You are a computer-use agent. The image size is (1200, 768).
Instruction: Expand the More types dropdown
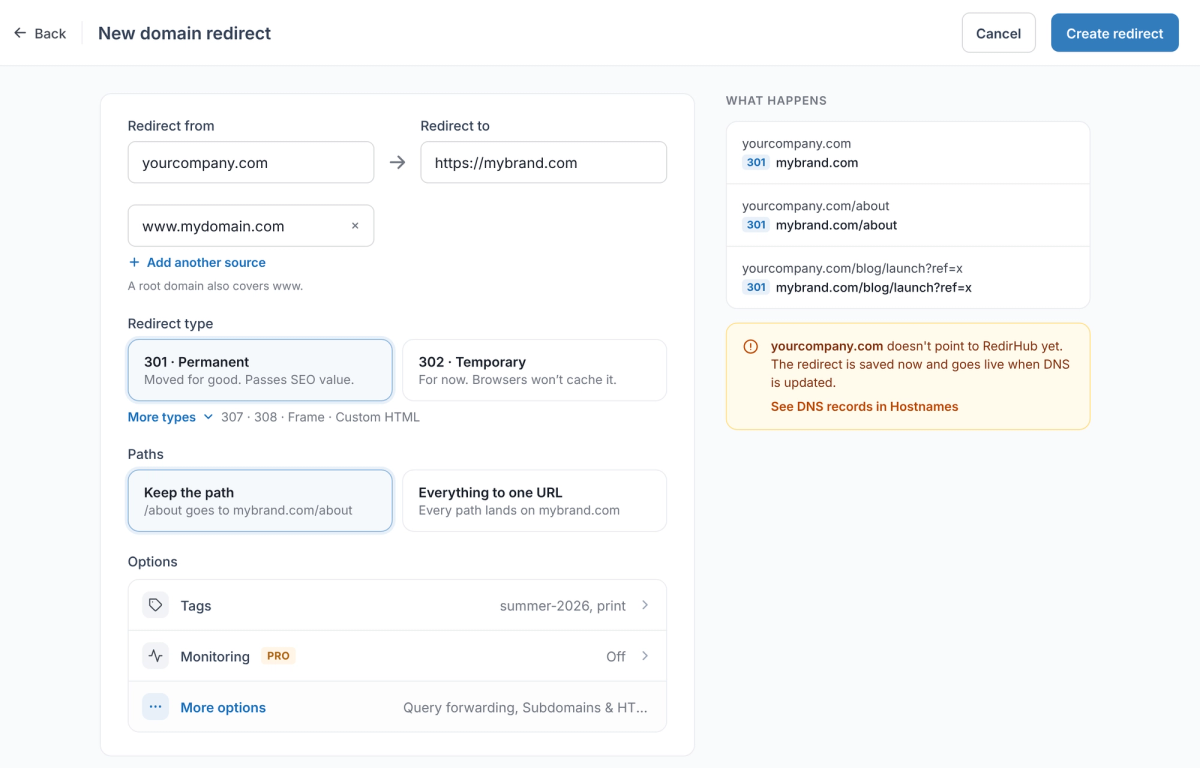pos(170,417)
